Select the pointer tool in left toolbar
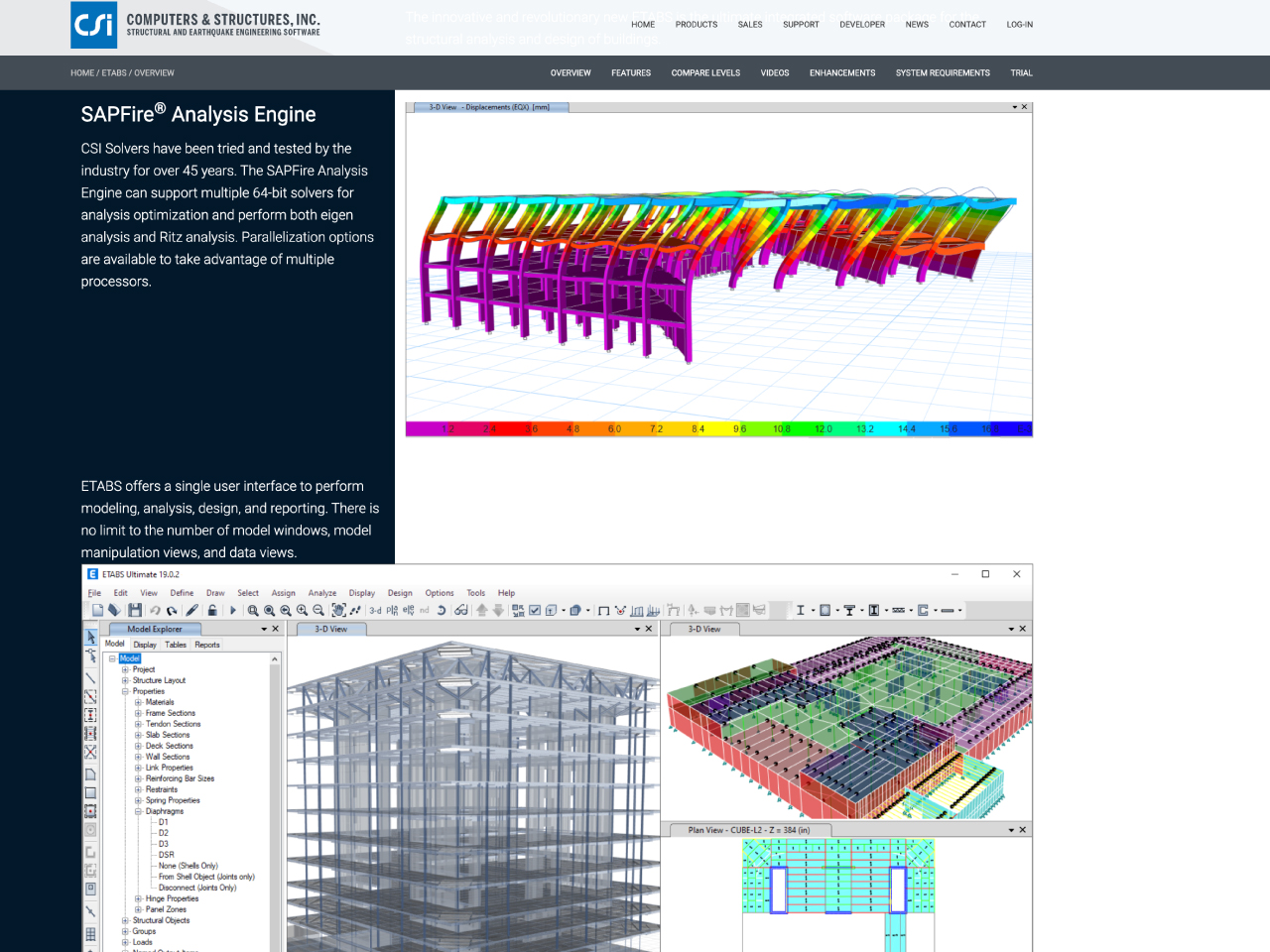Image resolution: width=1270 pixels, height=952 pixels. coord(90,637)
